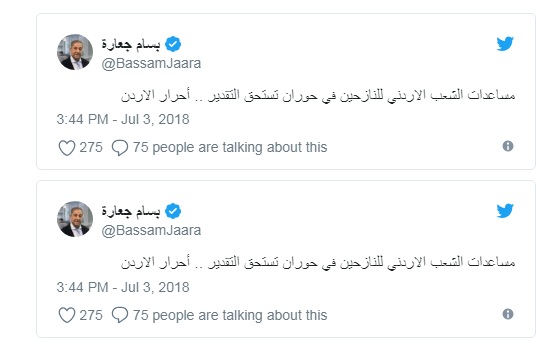Click verified badge in second tweet
The height and width of the screenshot is (362, 536).
[x=173, y=211]
